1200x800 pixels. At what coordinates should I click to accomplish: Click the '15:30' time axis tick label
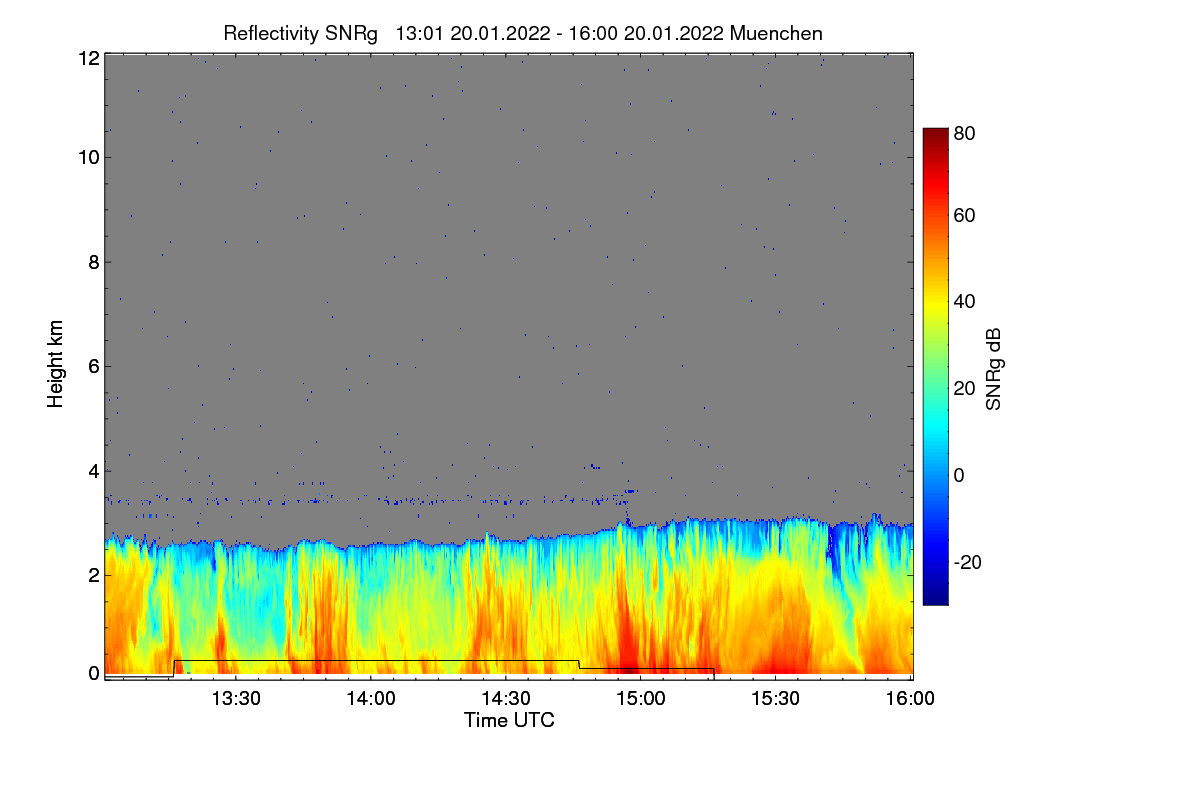777,699
